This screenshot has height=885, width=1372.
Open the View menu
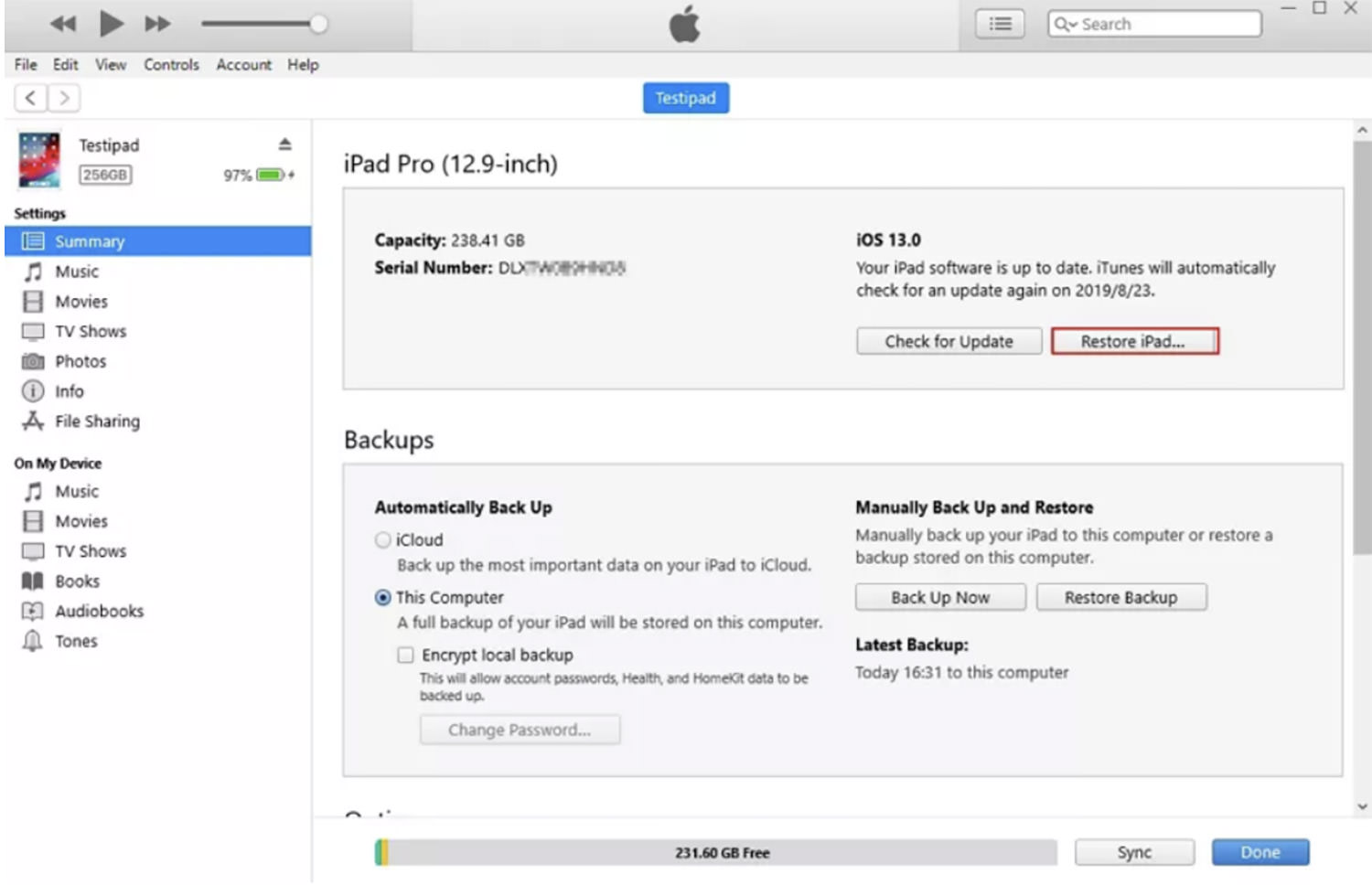tap(111, 64)
